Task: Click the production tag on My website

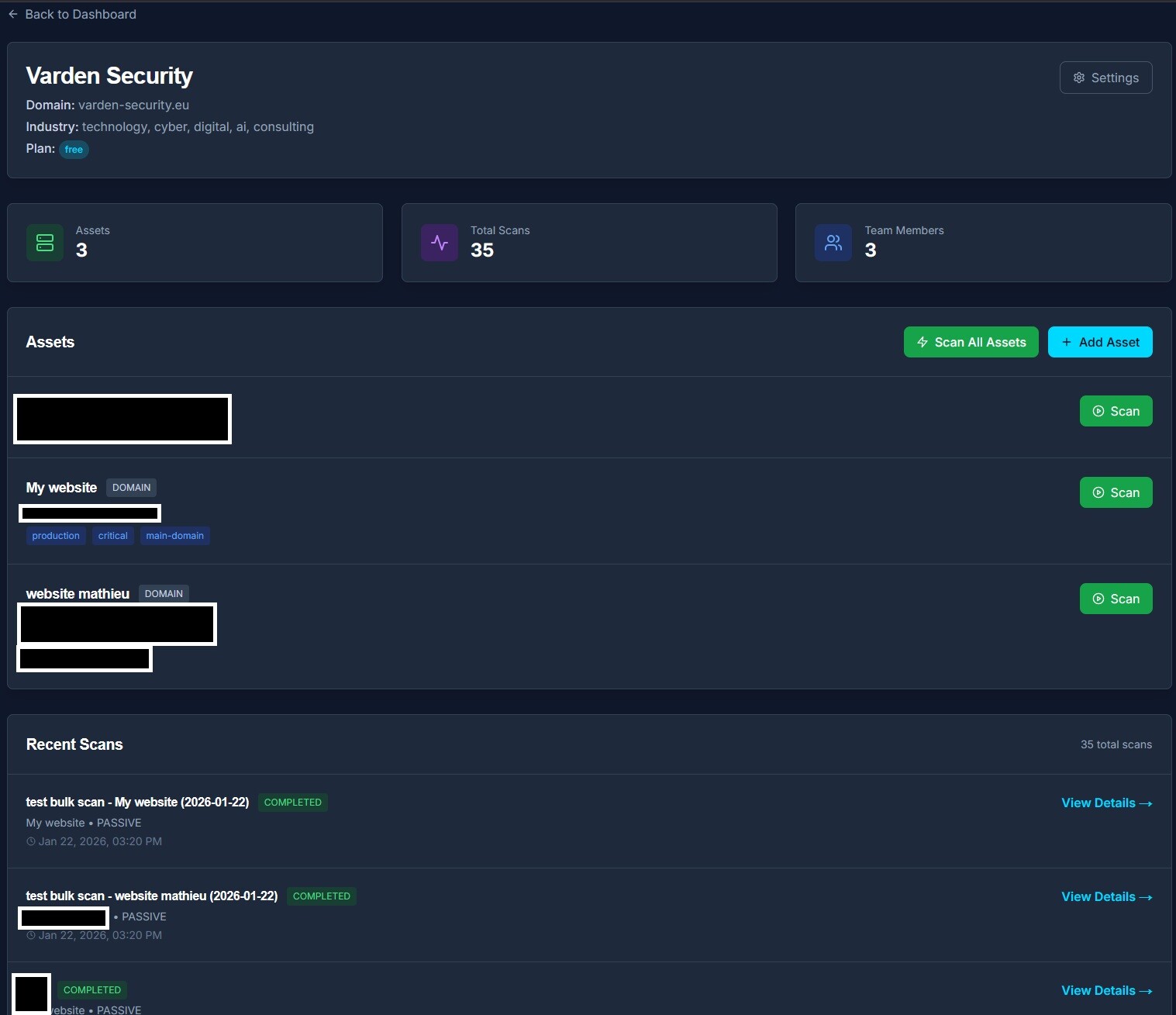Action: [56, 536]
